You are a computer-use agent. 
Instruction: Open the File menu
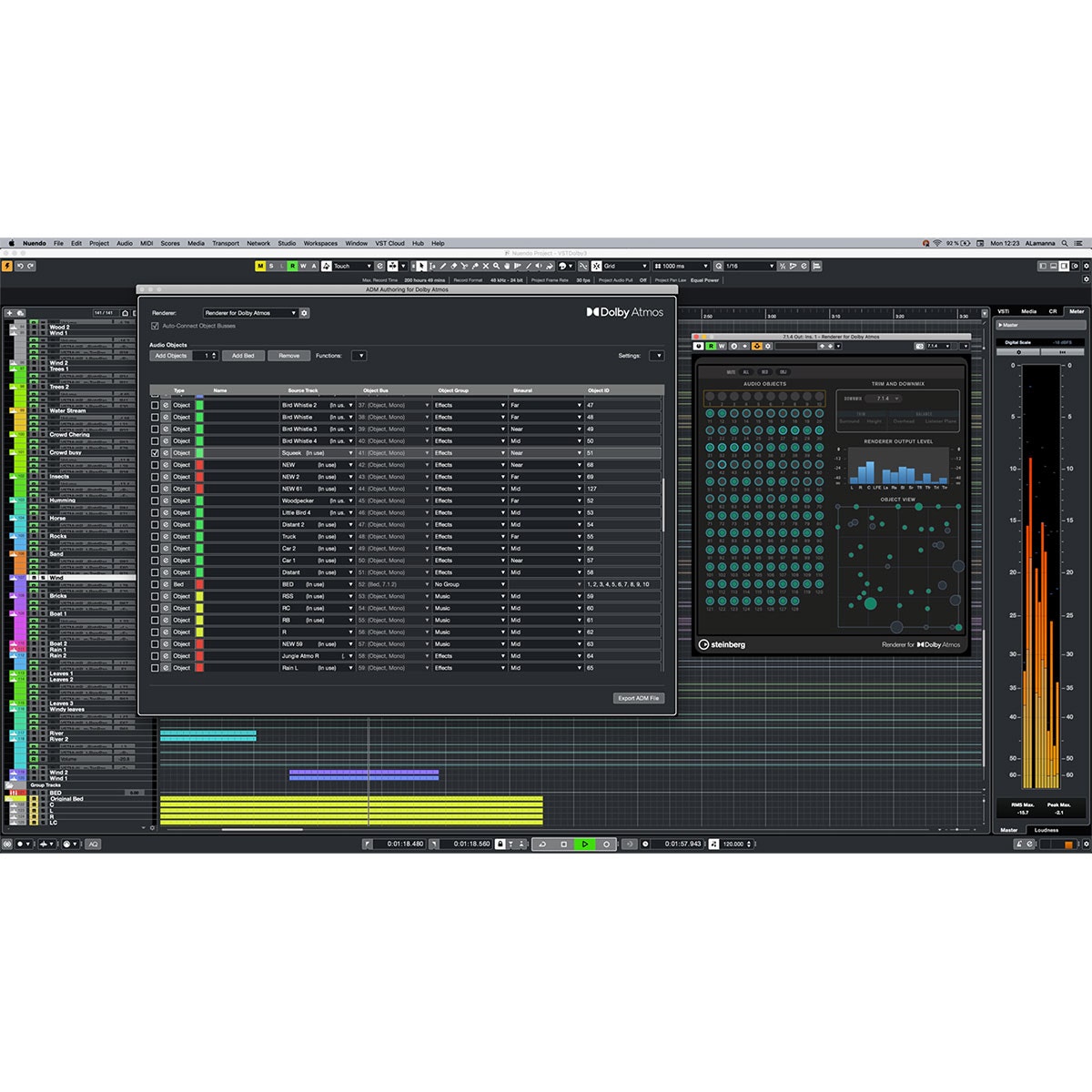point(58,243)
